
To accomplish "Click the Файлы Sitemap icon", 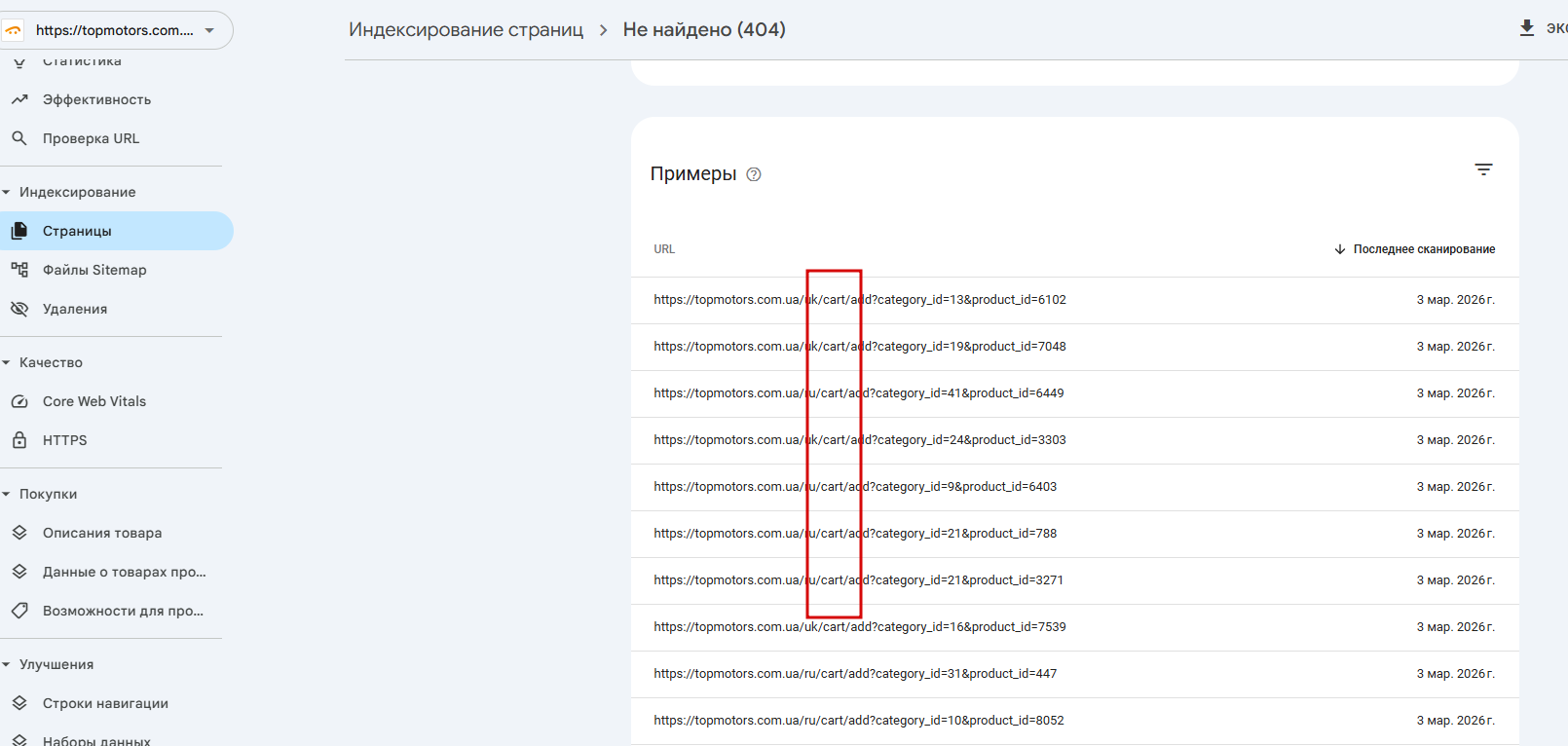I will (19, 270).
